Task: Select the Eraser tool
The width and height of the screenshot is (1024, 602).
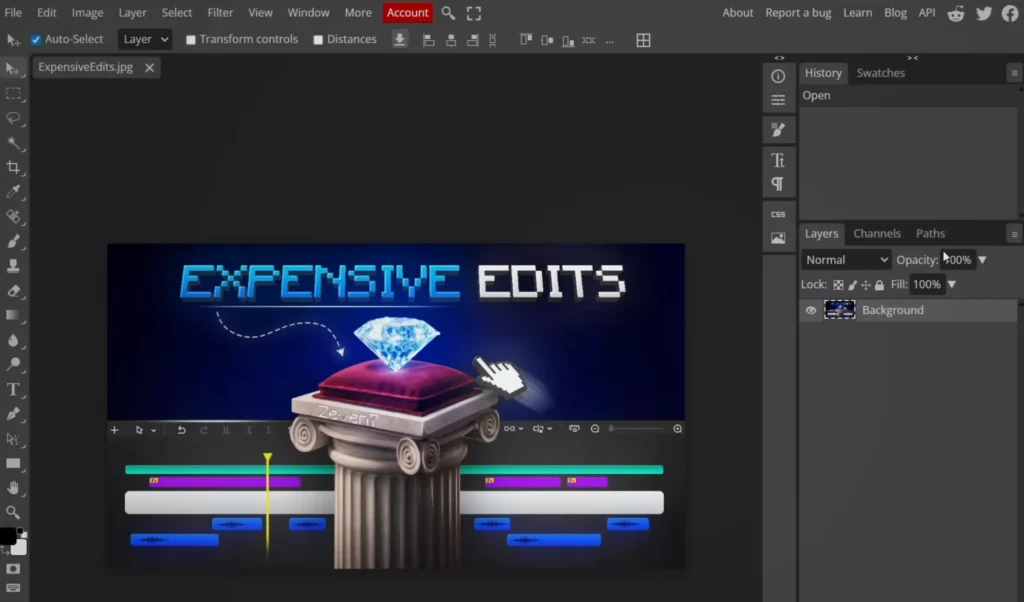Action: pos(13,291)
